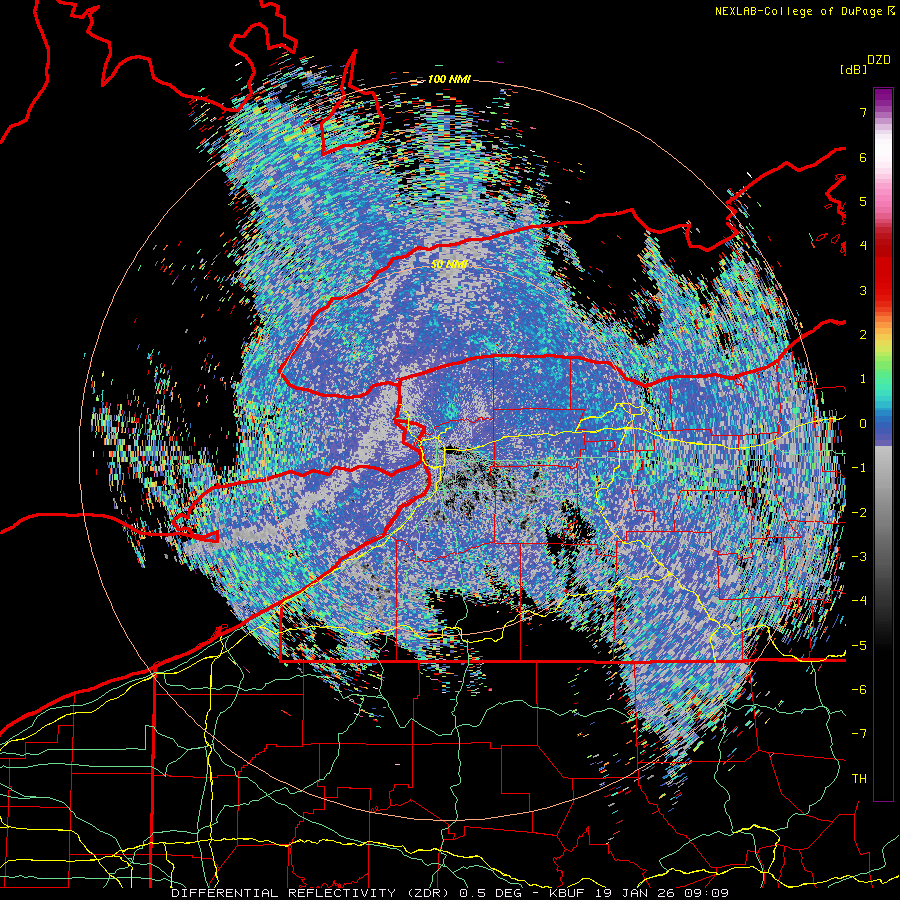Click the -3 value on the dB scale
This screenshot has height=900, width=900.
point(859,557)
